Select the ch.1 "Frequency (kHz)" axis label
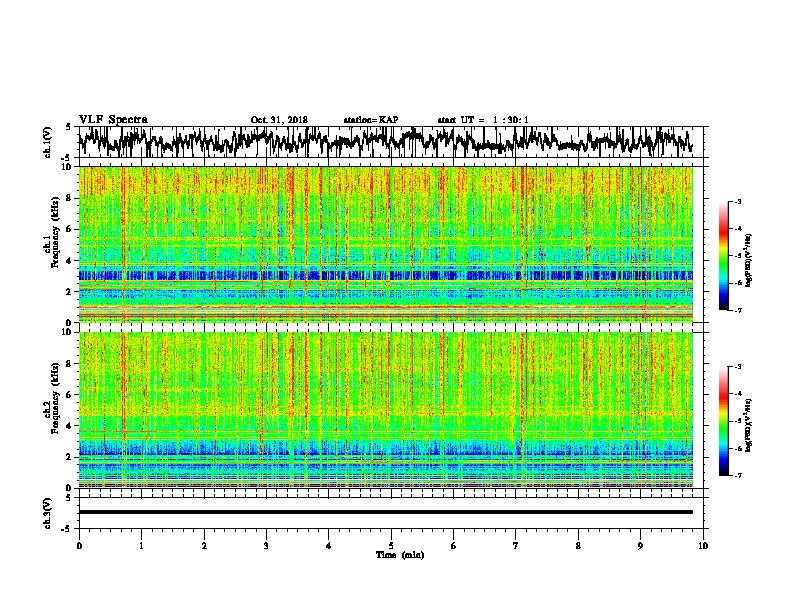The height and width of the screenshot is (612, 792). click(55, 233)
